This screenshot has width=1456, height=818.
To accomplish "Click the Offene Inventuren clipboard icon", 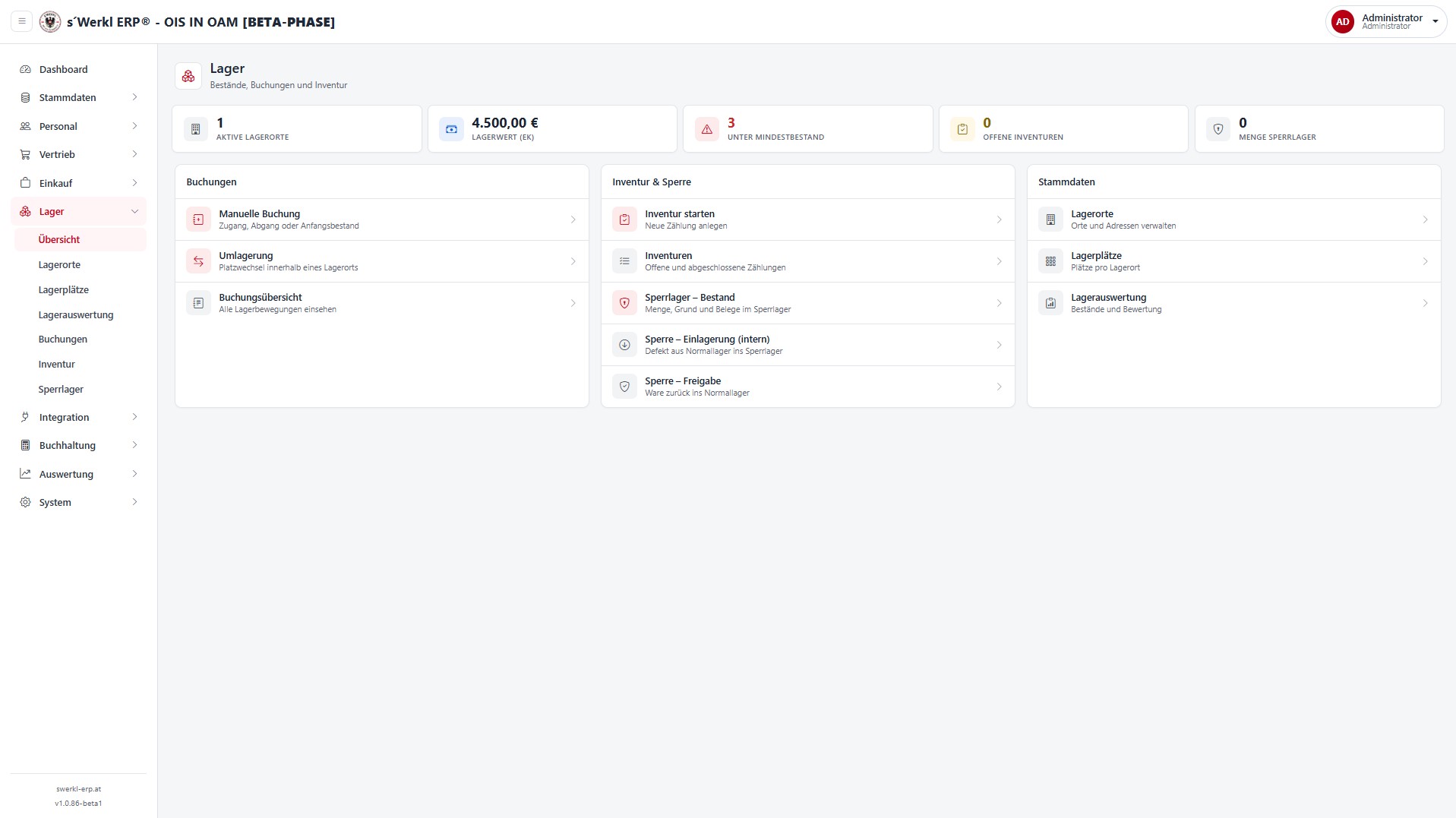I will 962,129.
